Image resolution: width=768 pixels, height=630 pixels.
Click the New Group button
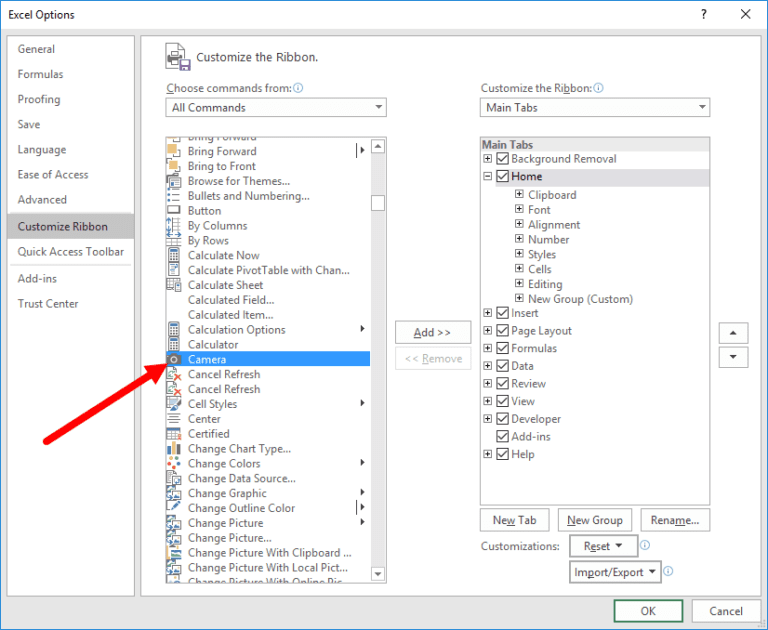[x=594, y=520]
